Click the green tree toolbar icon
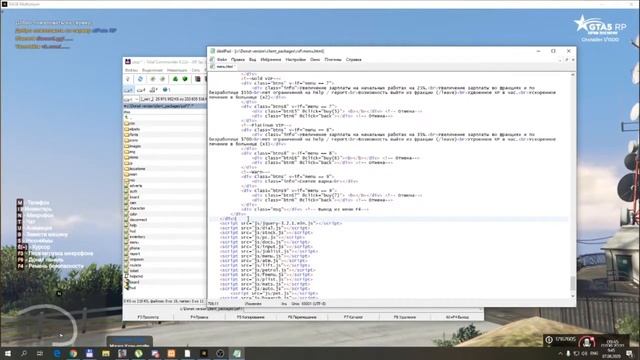640x360 pixels. (x=175, y=79)
